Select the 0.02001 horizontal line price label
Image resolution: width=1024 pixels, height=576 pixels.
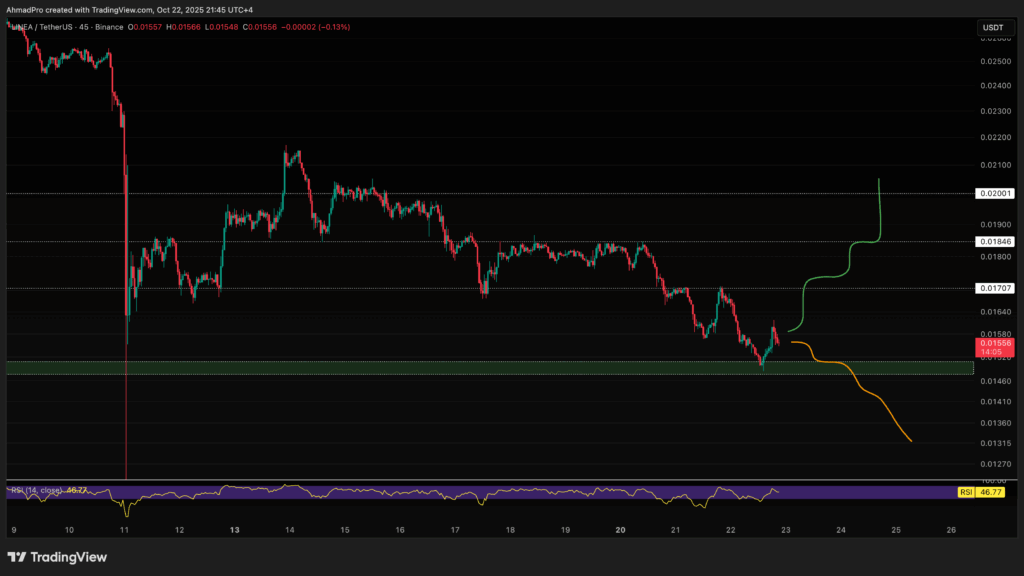click(x=995, y=193)
